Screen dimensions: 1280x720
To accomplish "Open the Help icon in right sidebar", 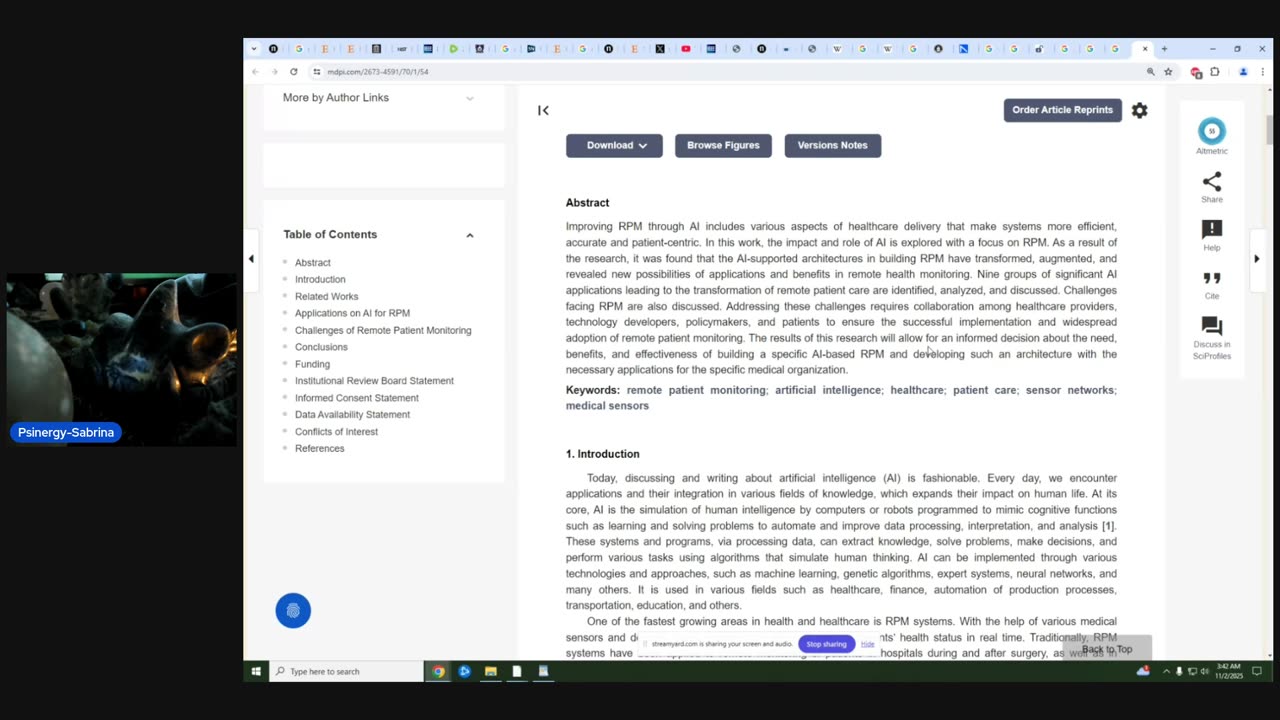I will pyautogui.click(x=1211, y=230).
